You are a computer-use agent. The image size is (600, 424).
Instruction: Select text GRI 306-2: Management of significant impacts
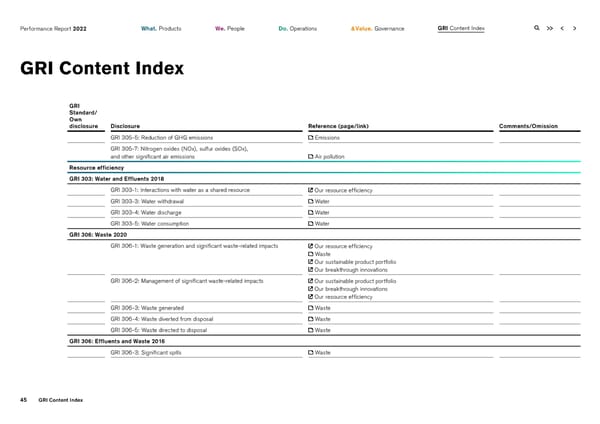187,281
